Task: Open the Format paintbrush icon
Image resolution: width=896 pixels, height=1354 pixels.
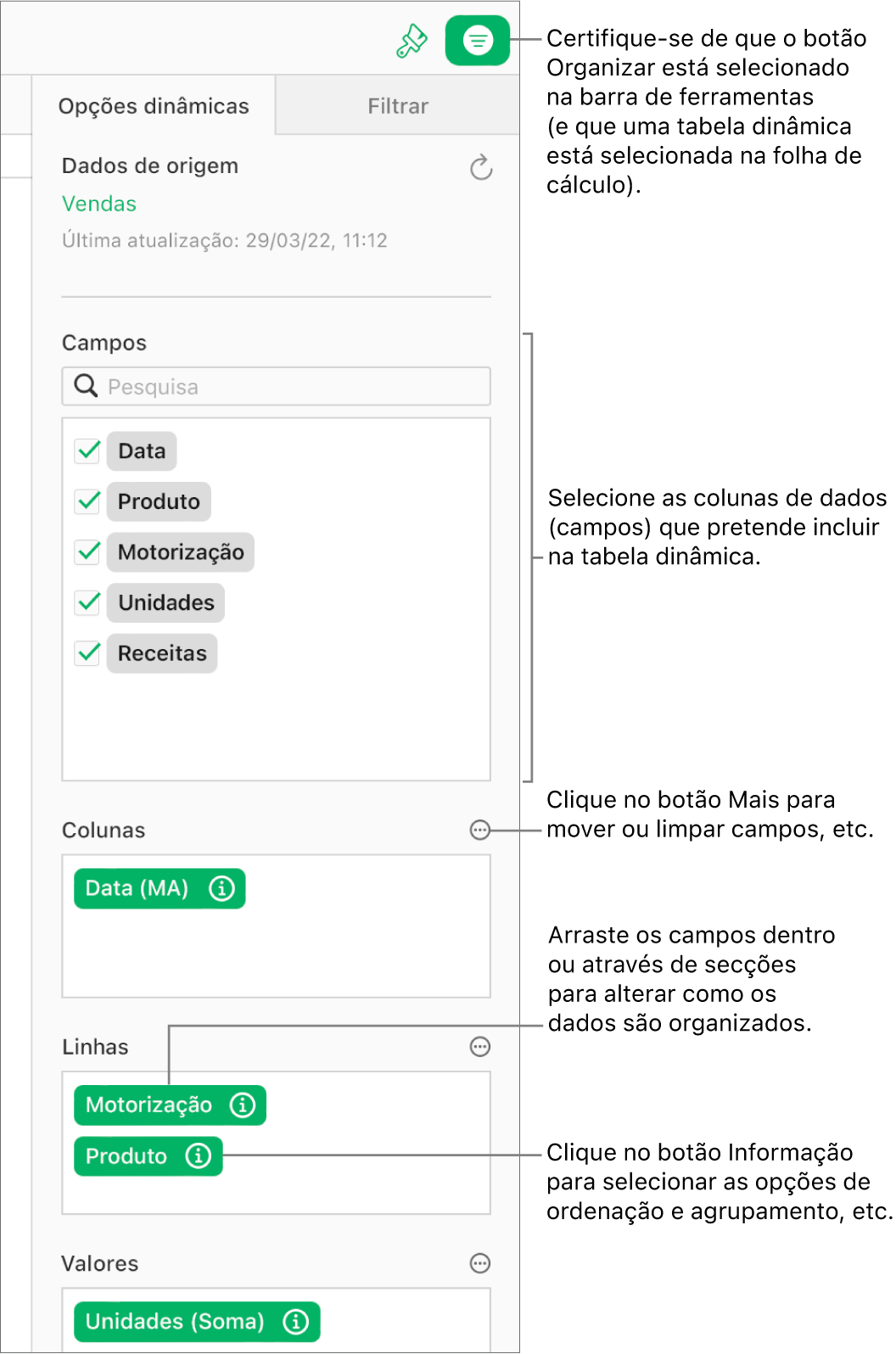Action: pyautogui.click(x=411, y=39)
